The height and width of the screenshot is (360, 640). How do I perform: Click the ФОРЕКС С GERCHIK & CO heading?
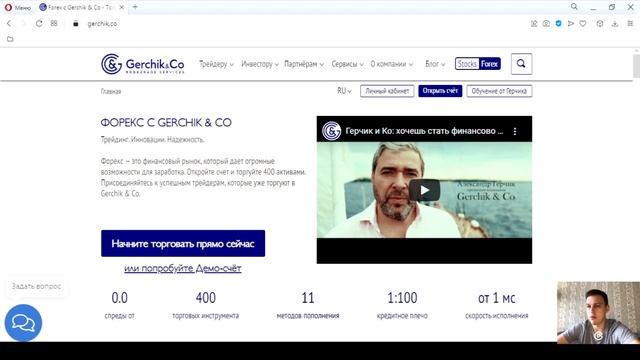coord(166,122)
